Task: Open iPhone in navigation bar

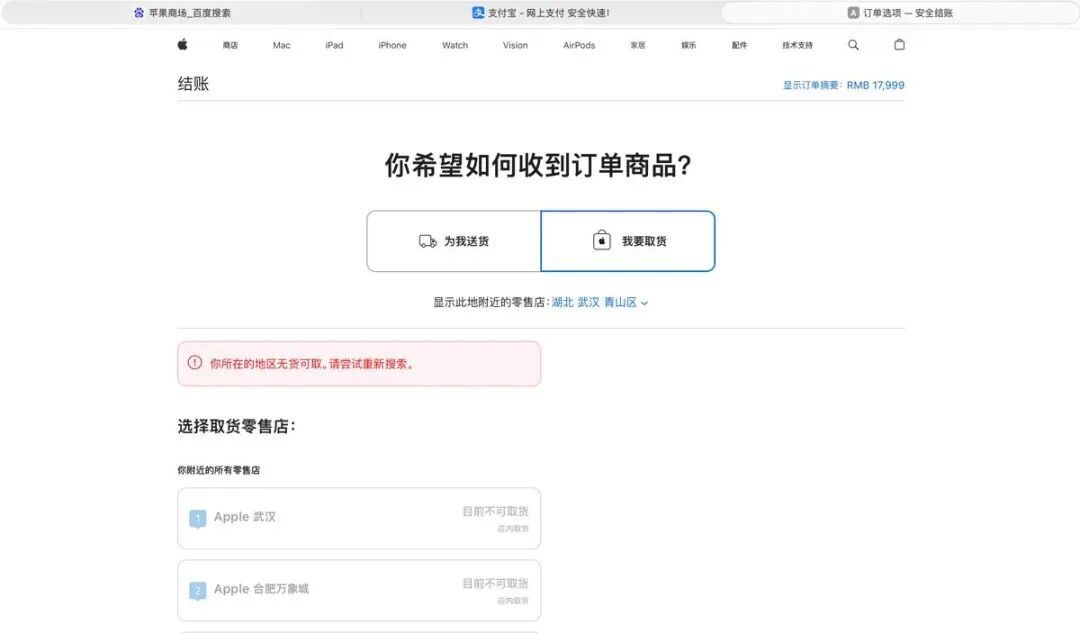Action: [x=393, y=45]
